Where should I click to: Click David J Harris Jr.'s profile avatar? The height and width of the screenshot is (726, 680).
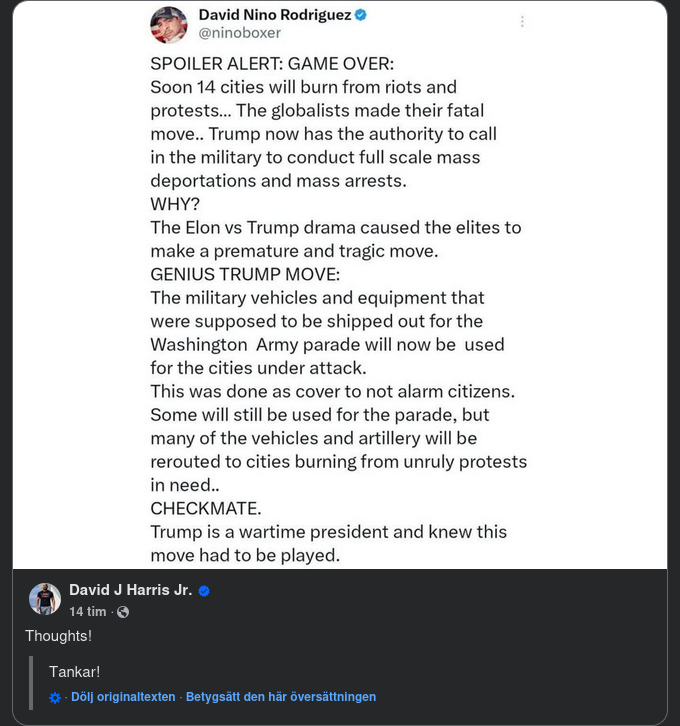click(x=45, y=599)
